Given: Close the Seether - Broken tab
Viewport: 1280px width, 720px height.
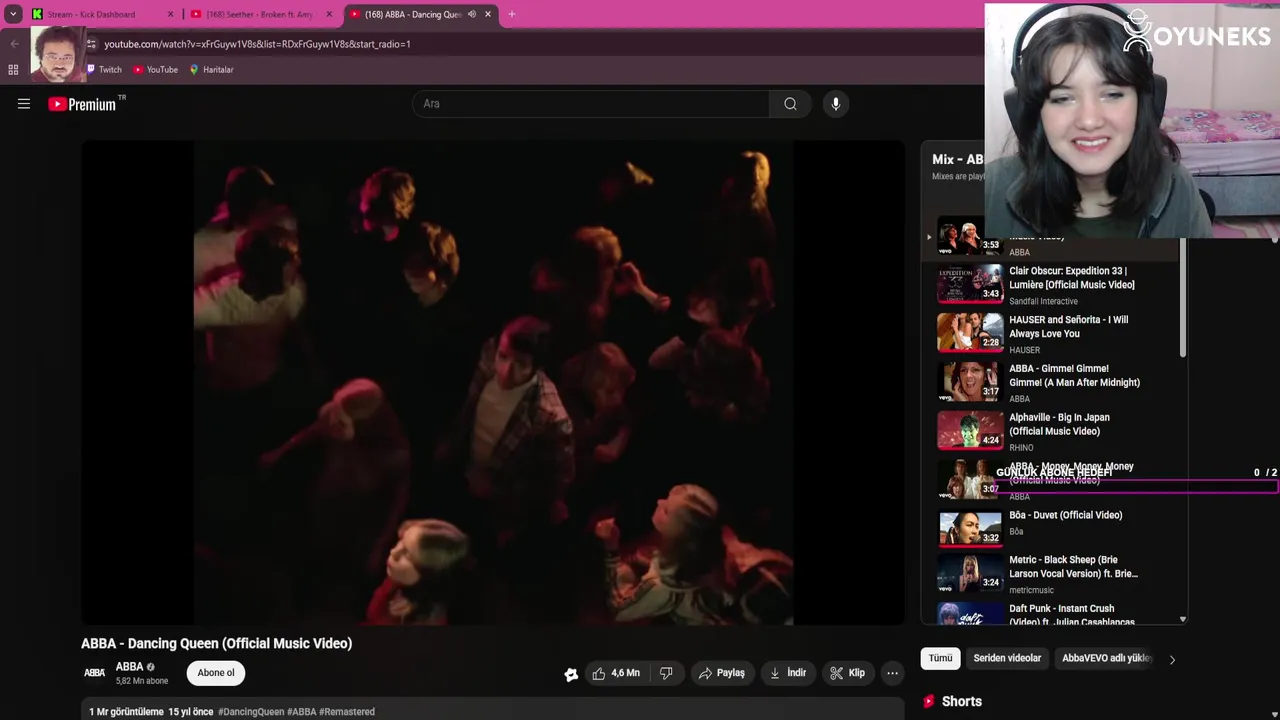Looking at the screenshot, I should click(x=329, y=14).
